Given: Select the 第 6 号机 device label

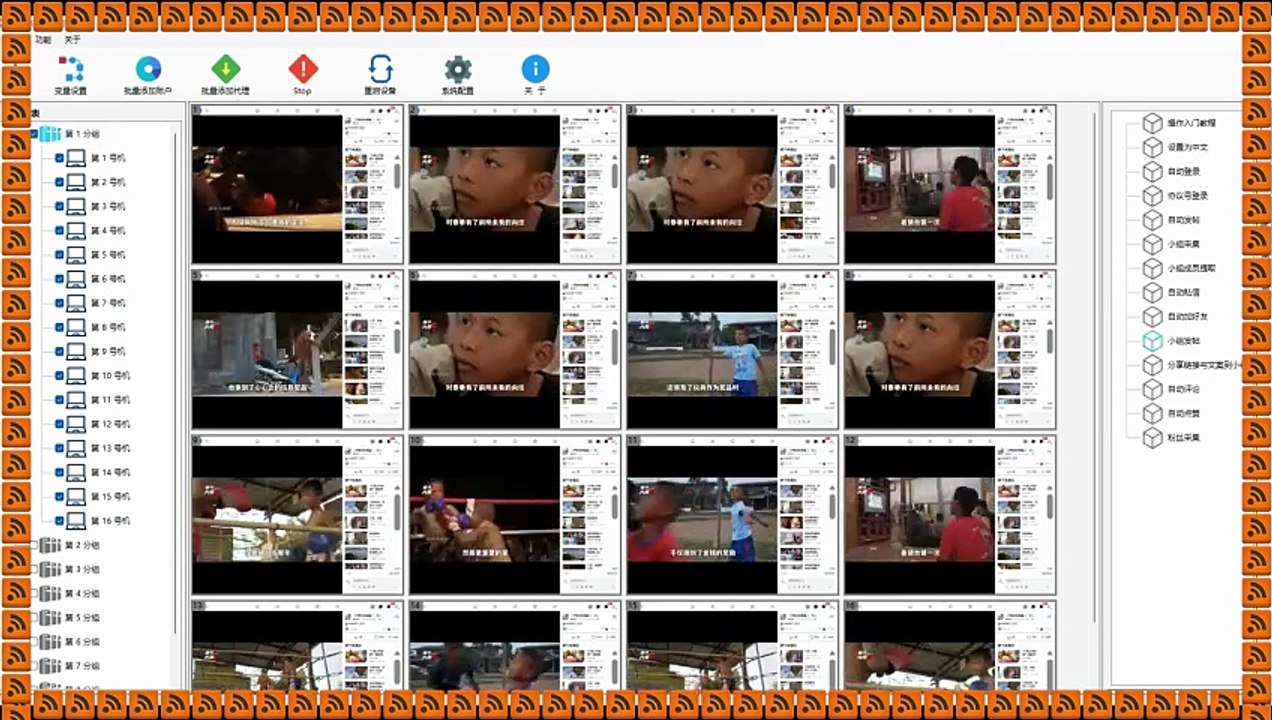Looking at the screenshot, I should (x=108, y=279).
